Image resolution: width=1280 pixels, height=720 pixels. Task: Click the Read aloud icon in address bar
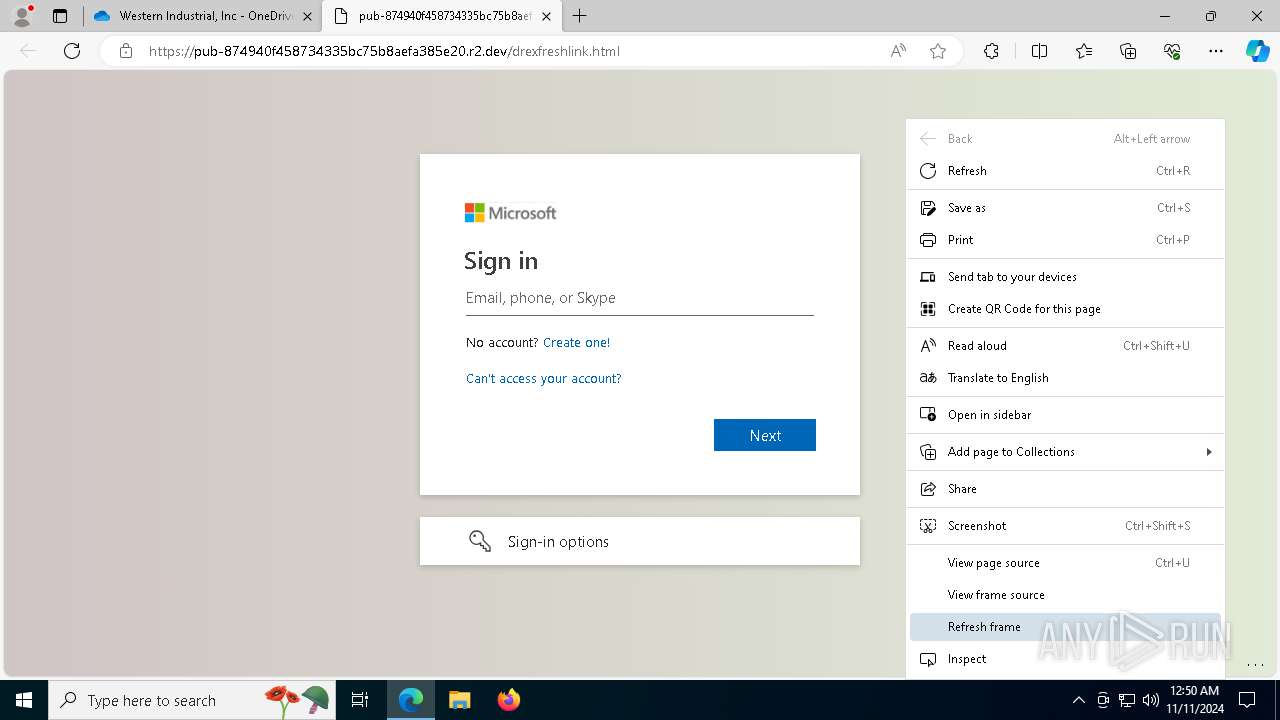(x=898, y=51)
